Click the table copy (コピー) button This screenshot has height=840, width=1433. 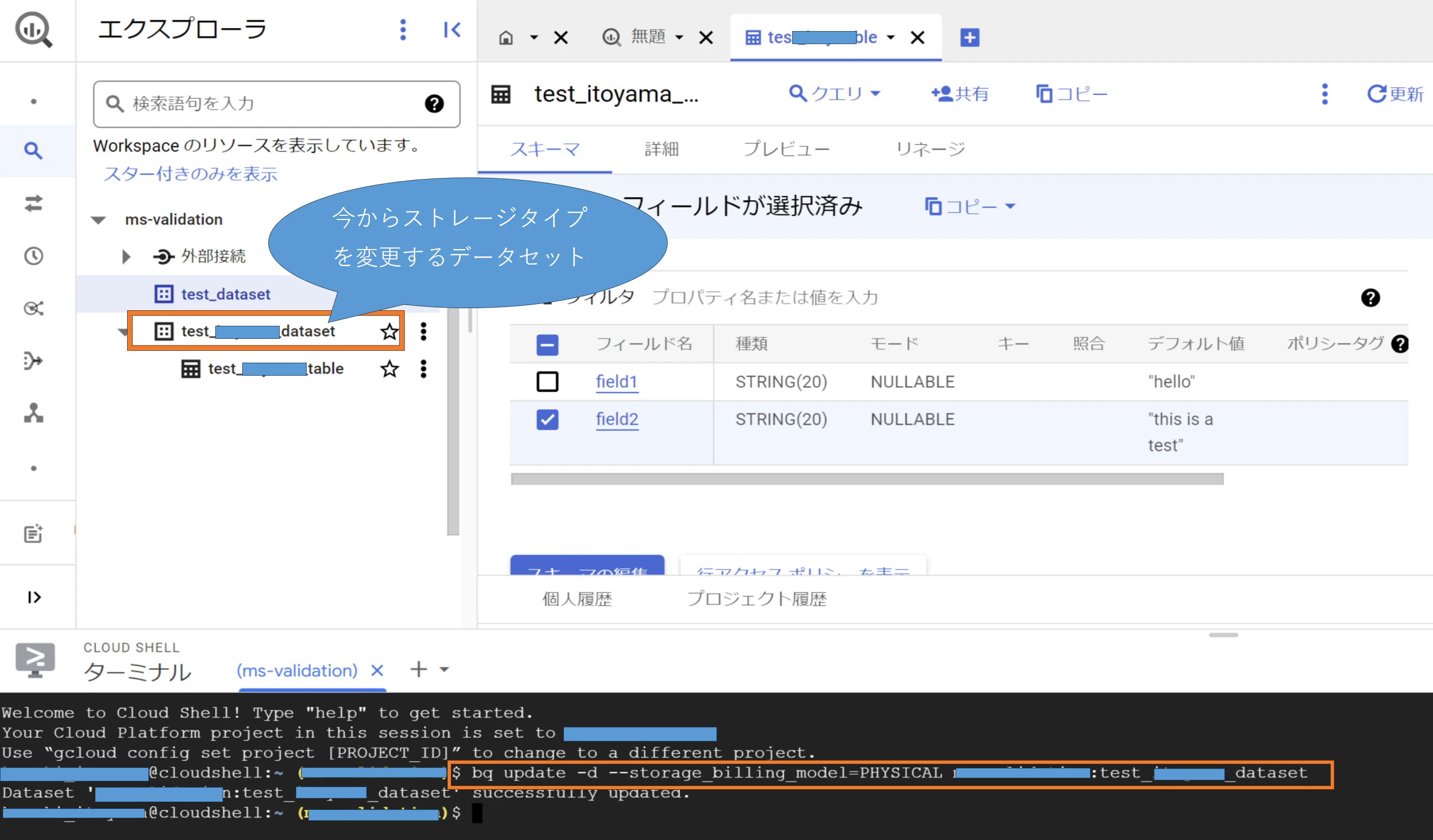(x=1071, y=94)
